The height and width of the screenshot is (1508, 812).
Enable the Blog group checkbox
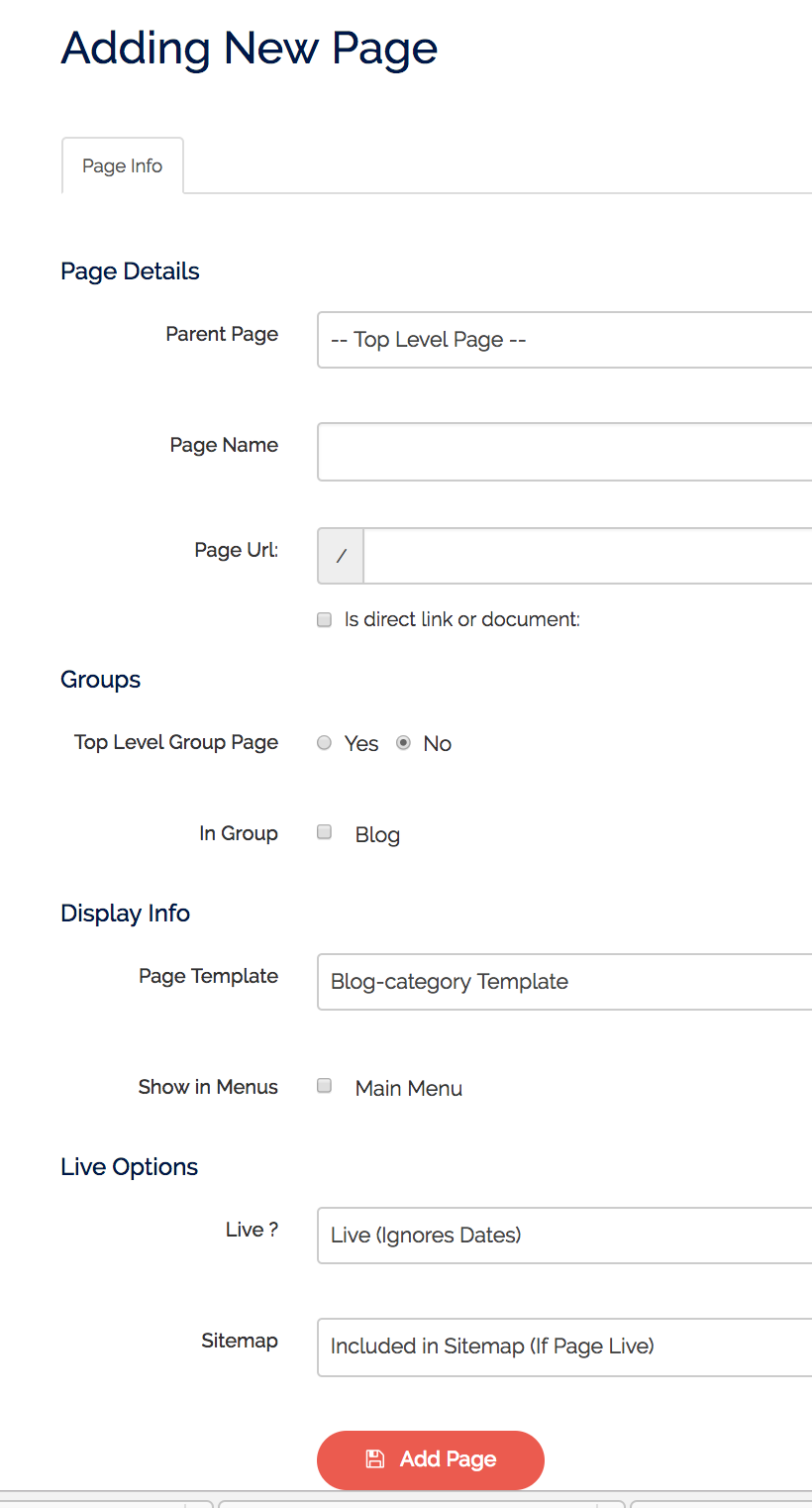click(324, 832)
